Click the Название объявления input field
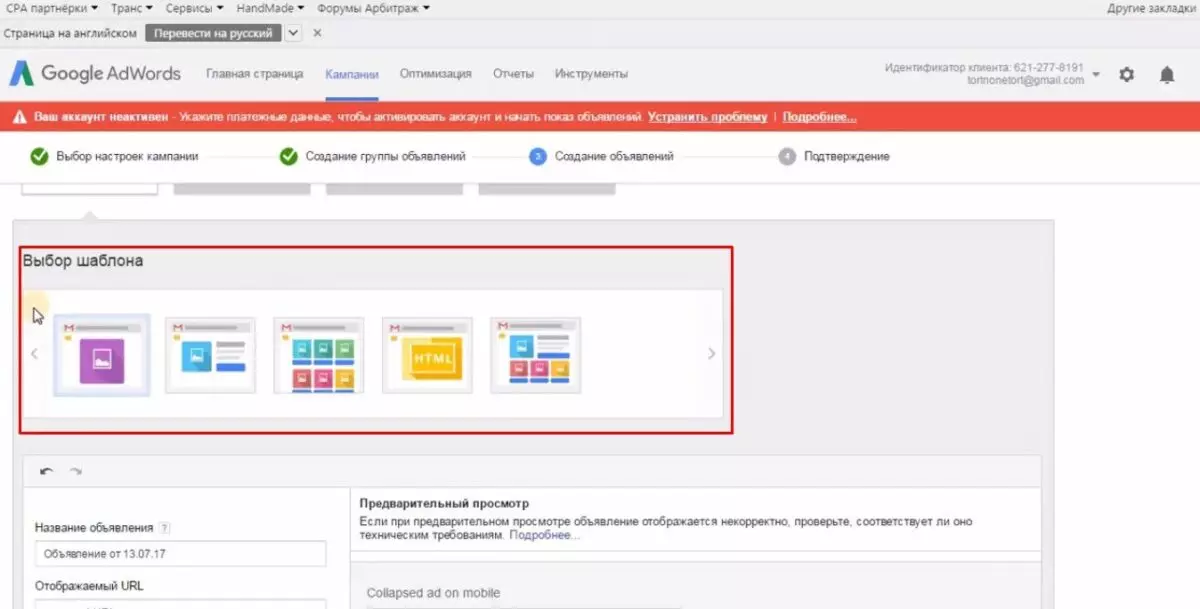1200x609 pixels. [x=180, y=553]
